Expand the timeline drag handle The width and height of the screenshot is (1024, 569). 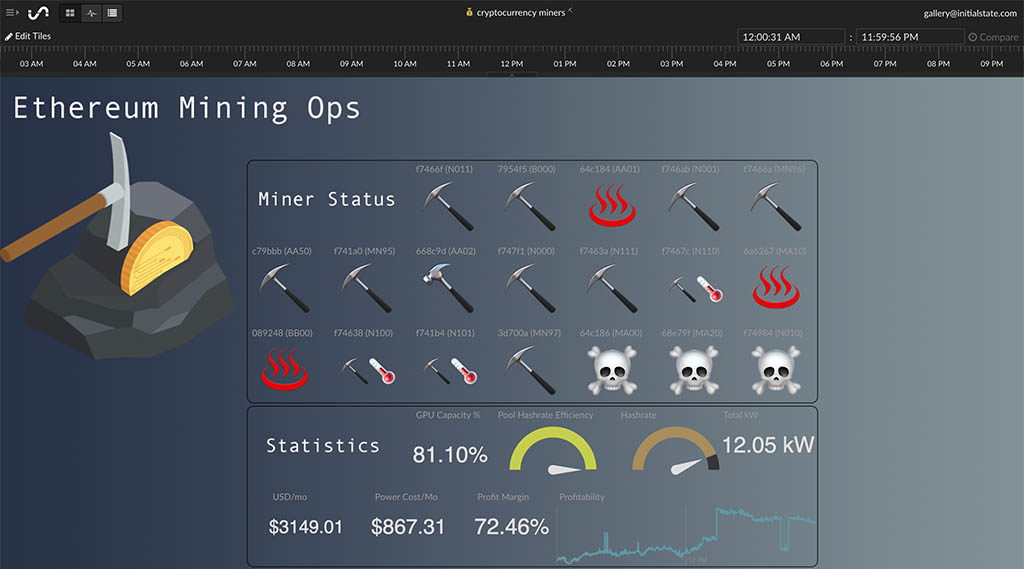512,75
